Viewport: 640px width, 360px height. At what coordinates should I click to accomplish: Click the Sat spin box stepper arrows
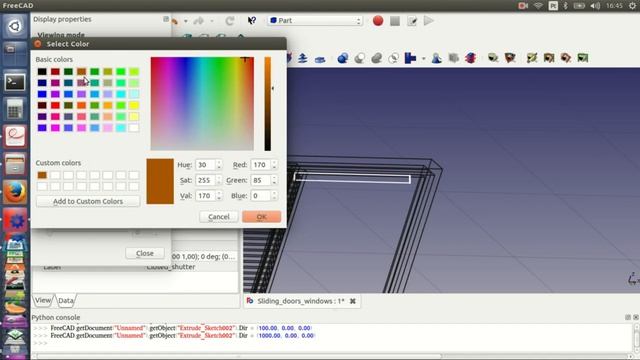[219, 180]
